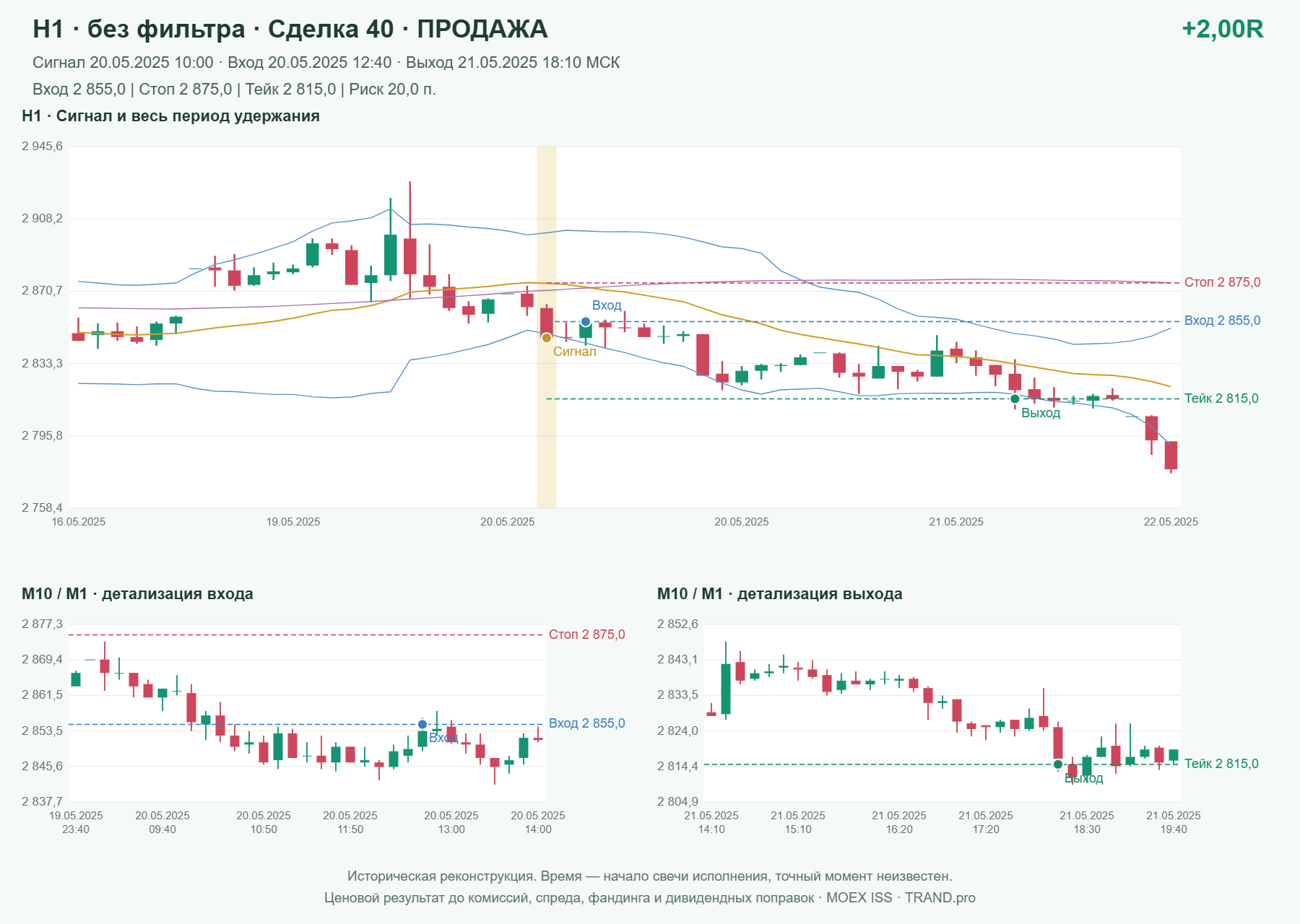Select blue entry dot in the entry detail chart

[422, 724]
